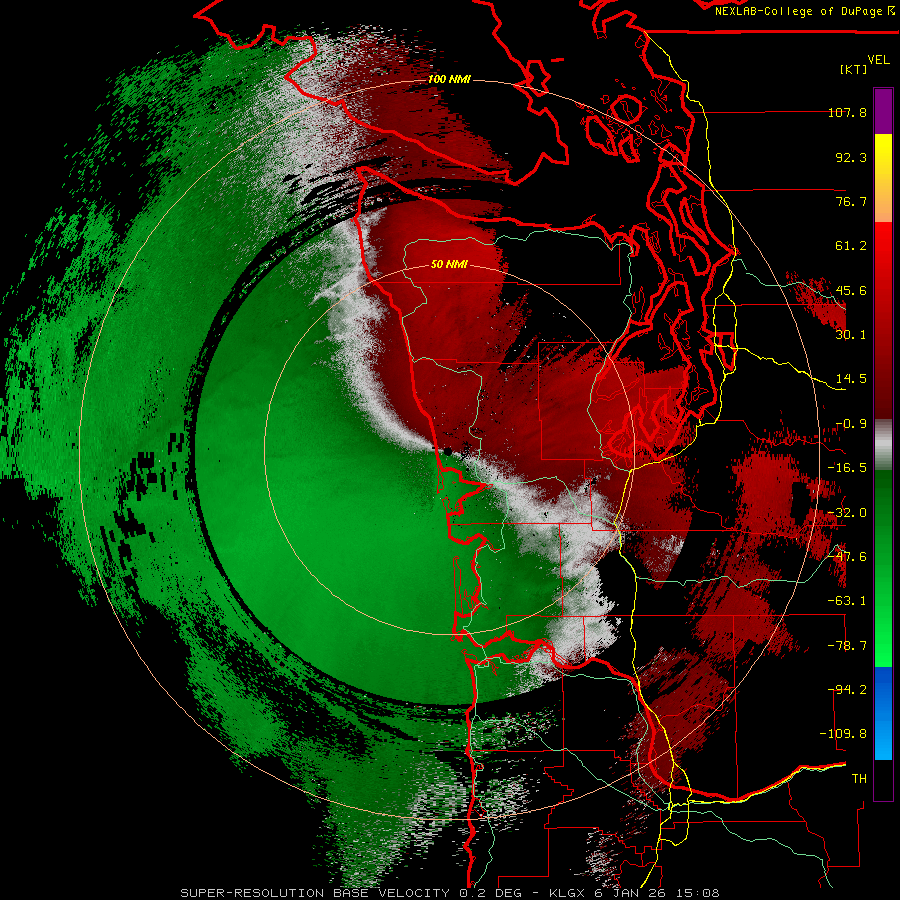Select the -47.6 velocity scale value
Image resolution: width=900 pixels, height=900 pixels.
tap(847, 557)
